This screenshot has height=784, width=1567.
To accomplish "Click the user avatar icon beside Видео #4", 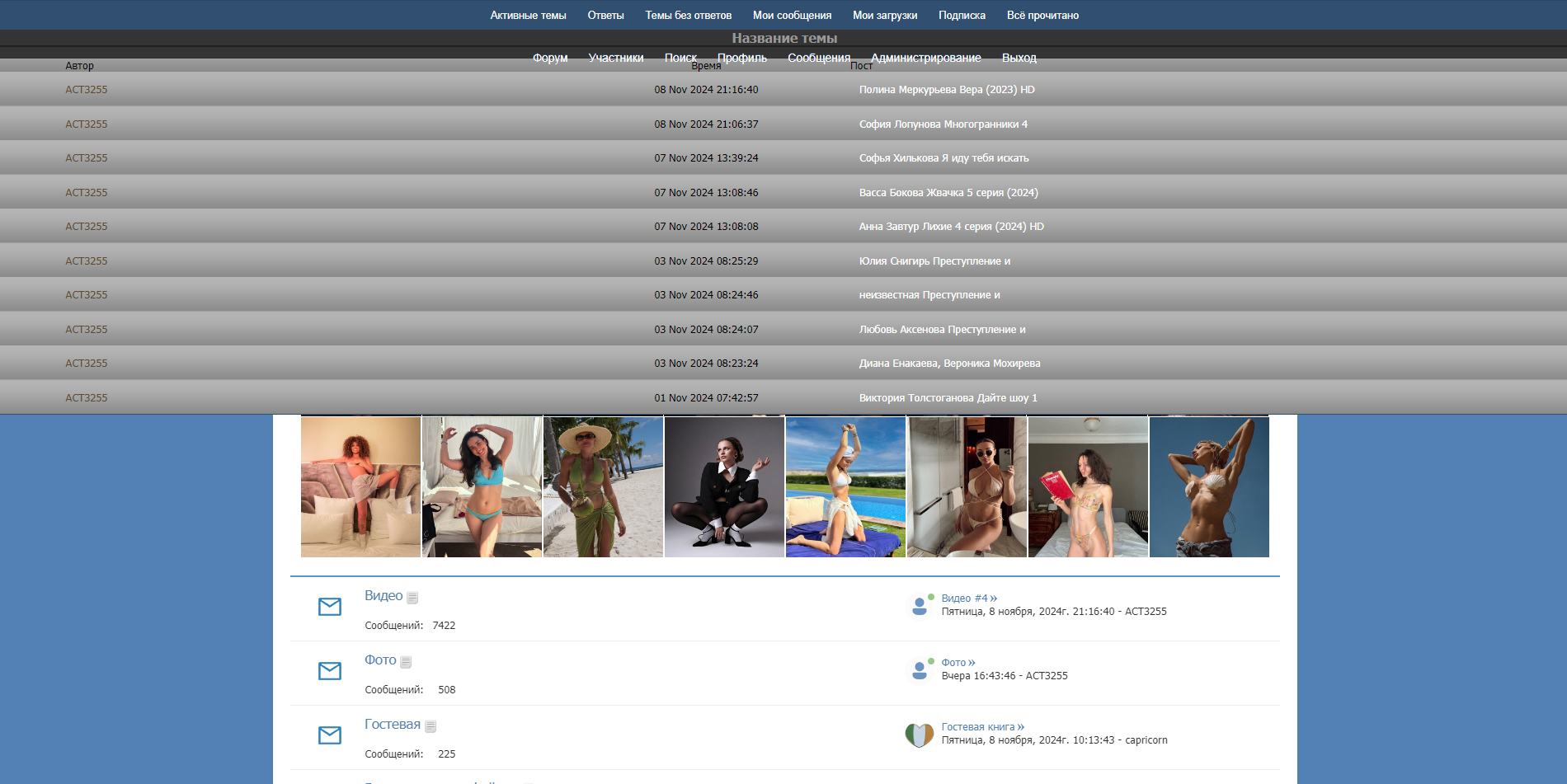I will coord(919,606).
